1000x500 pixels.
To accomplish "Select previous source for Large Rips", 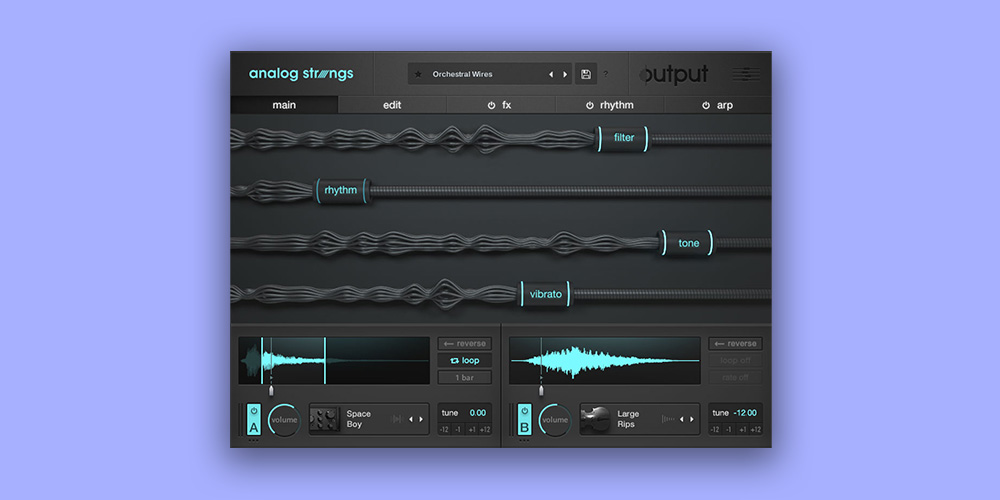I will 682,419.
